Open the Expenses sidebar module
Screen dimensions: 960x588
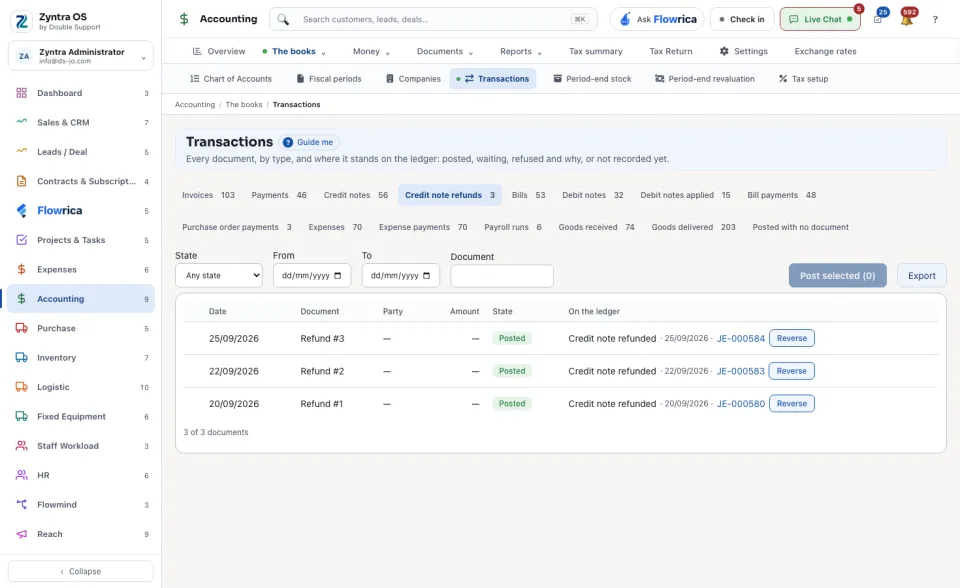tap(81, 270)
